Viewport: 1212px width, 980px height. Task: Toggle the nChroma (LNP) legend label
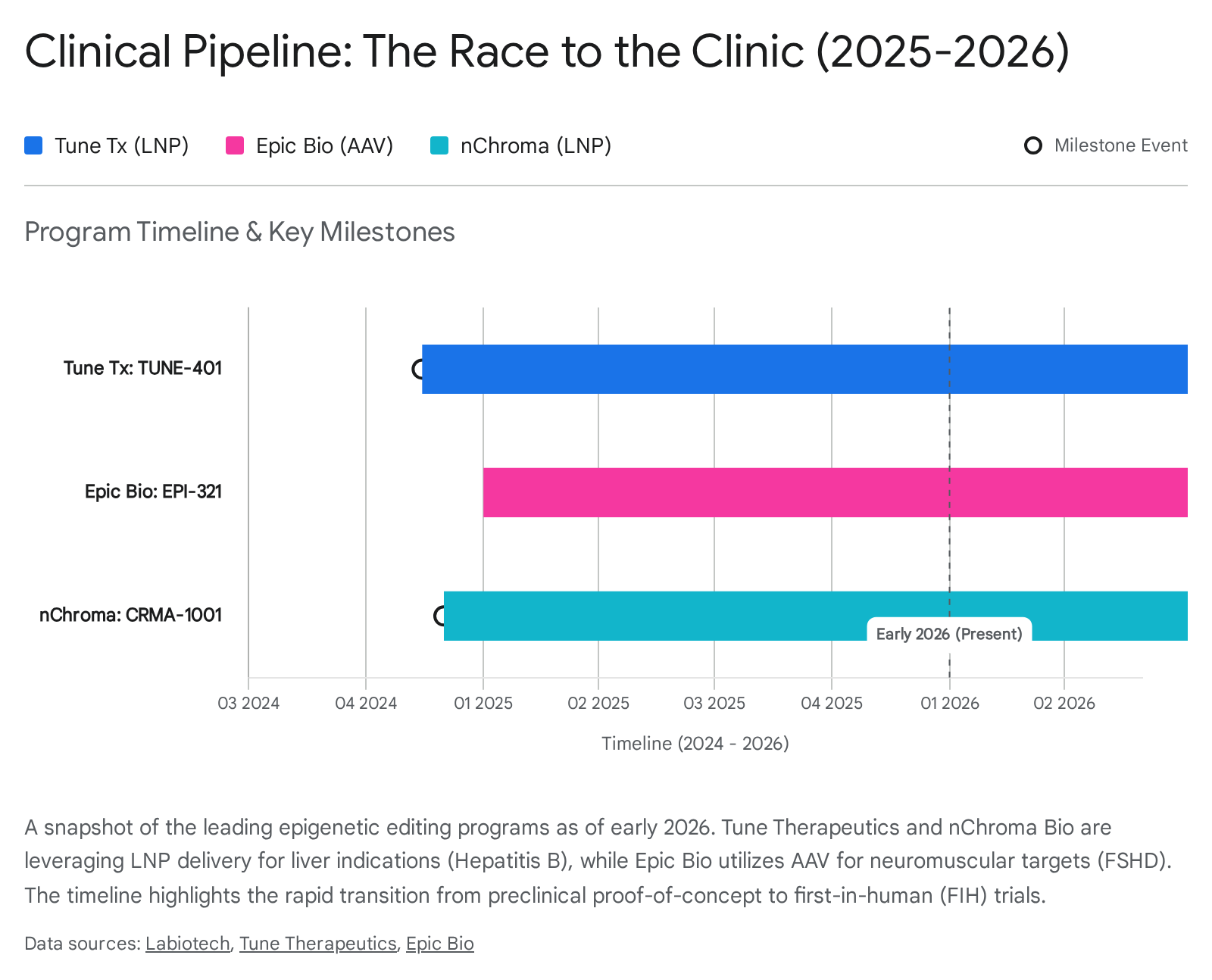pyautogui.click(x=536, y=145)
